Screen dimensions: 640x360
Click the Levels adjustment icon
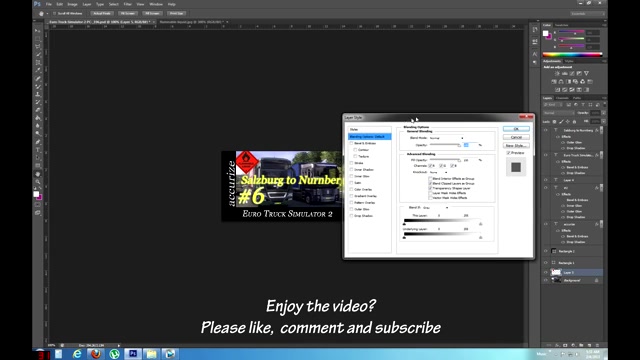(x=564, y=73)
